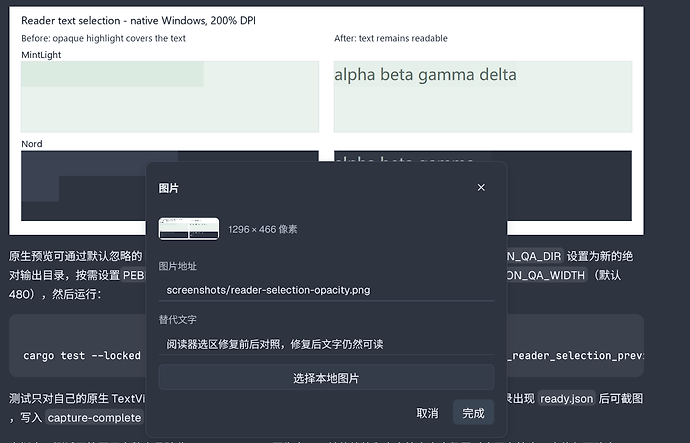Click 'N_QA_DIR' inline code
This screenshot has height=443, width=690.
535,256
